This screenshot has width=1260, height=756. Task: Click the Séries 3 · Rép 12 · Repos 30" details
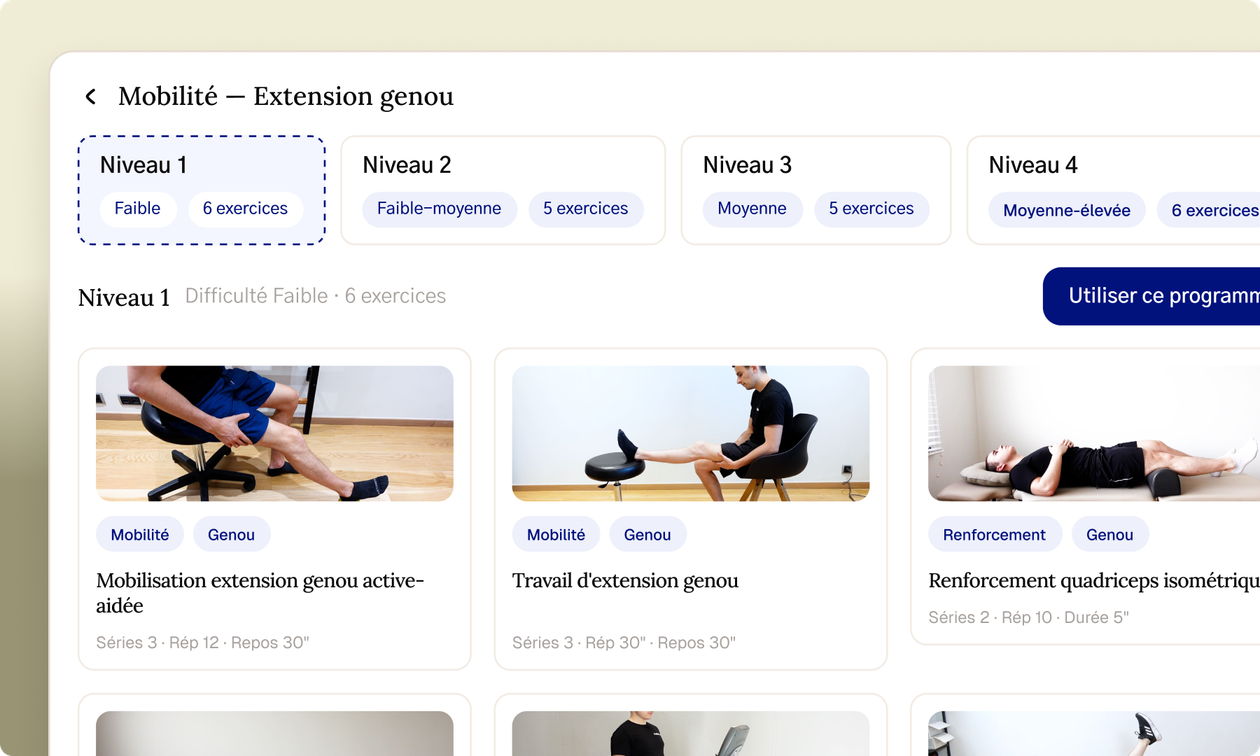click(x=203, y=643)
